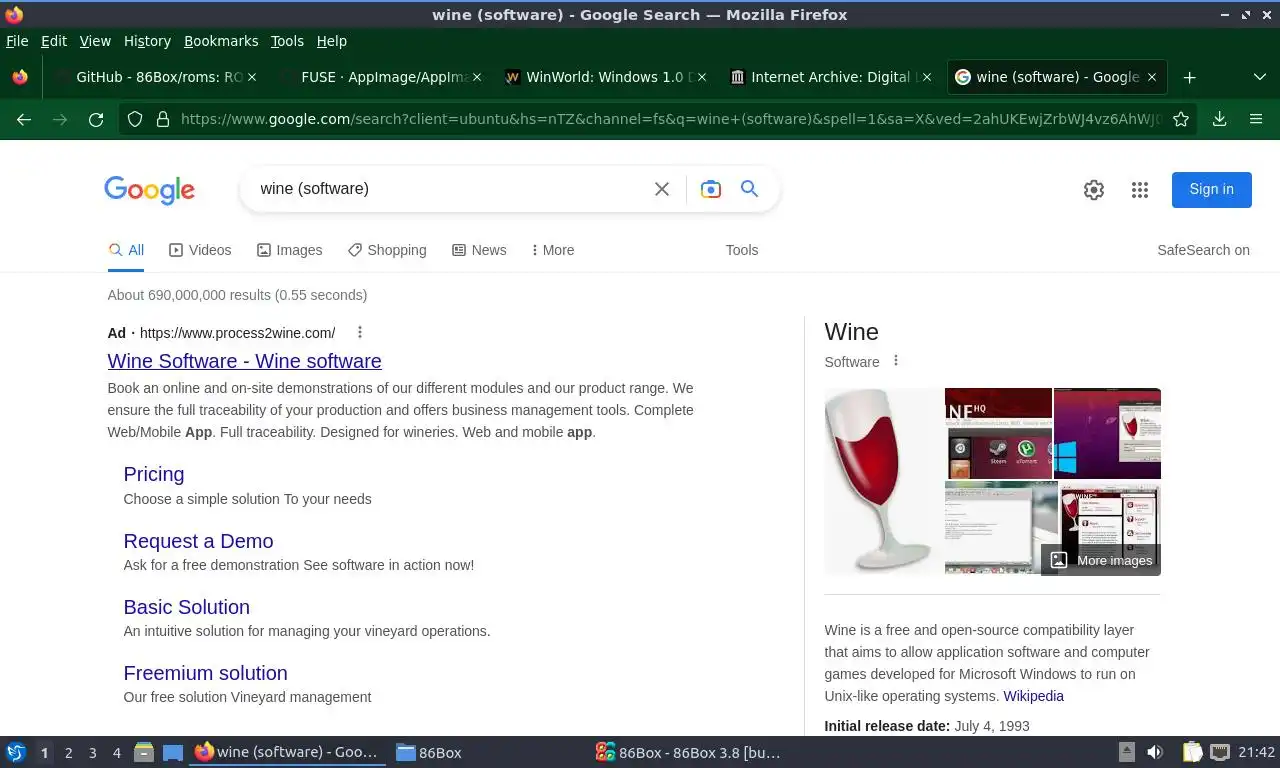Bookmark this page with the star icon
This screenshot has width=1280, height=768.
point(1181,119)
